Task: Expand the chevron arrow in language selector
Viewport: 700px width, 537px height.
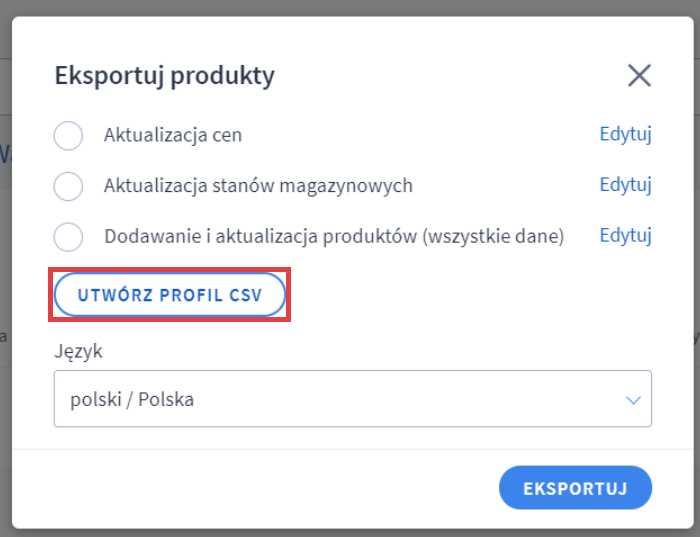Action: click(x=632, y=400)
